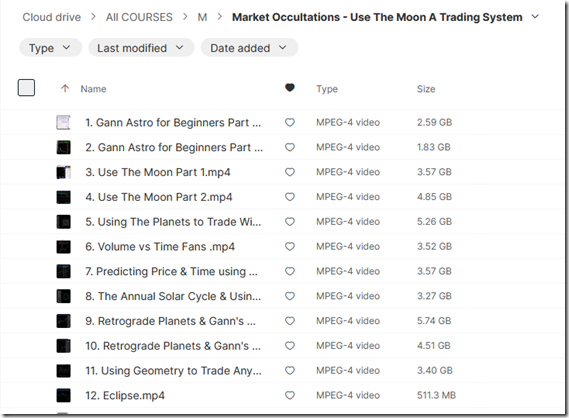Toggle the heart for Use The Moon Part 2.mp4

coord(290,197)
